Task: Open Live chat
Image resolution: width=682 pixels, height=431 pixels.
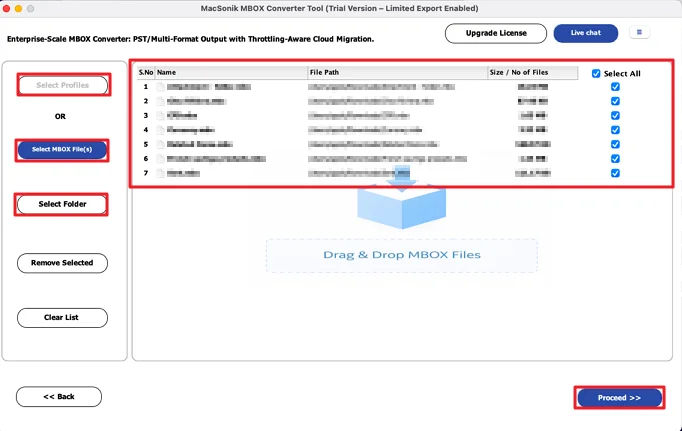Action: click(585, 33)
